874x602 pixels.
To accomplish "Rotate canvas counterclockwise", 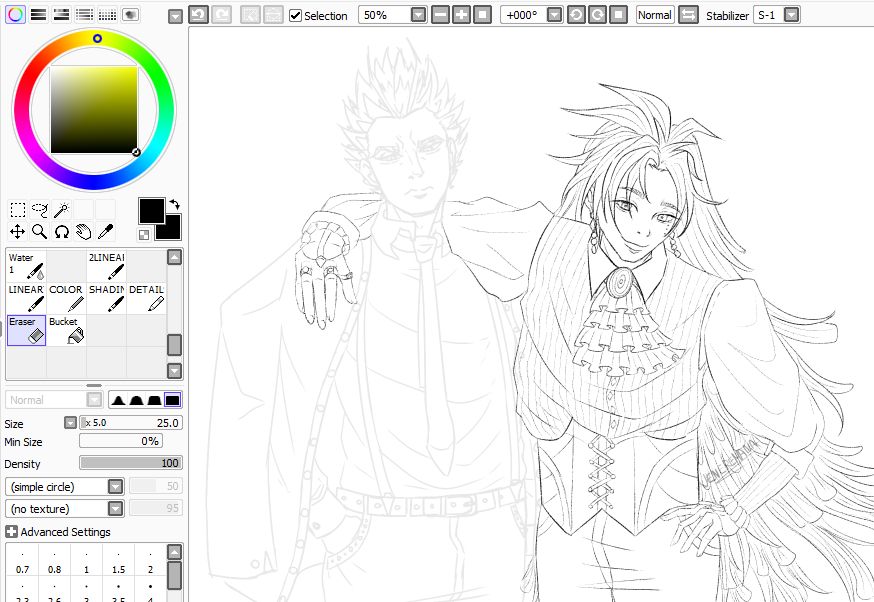I will pyautogui.click(x=576, y=15).
